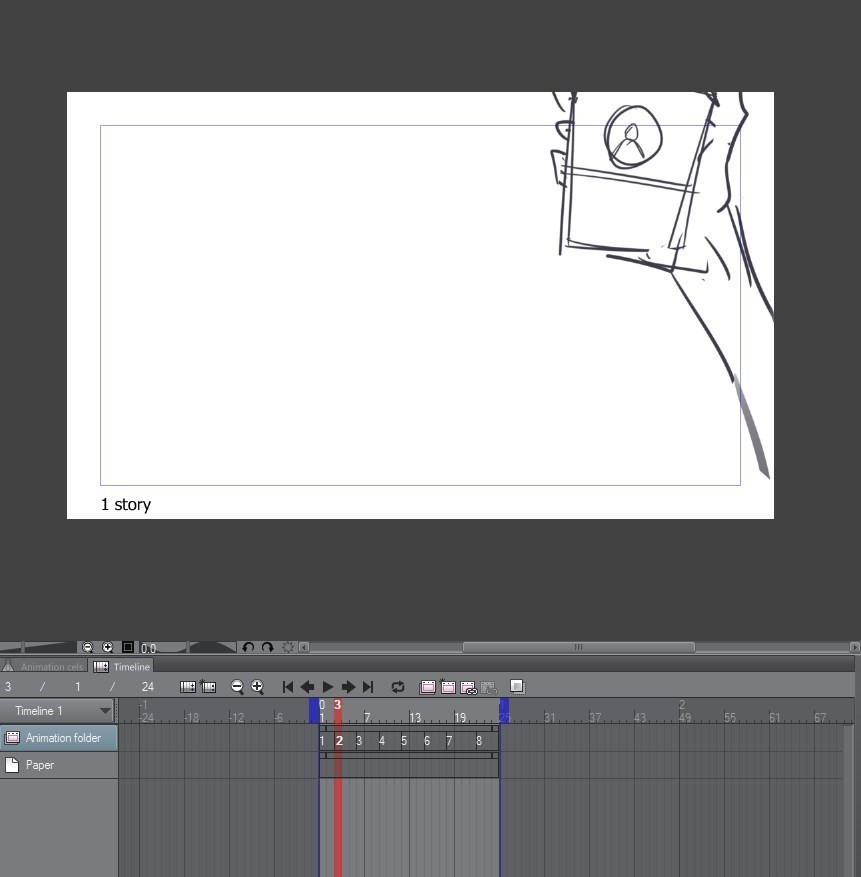
Task: Click the canvas horizontal scrollbar
Action: coord(578,648)
